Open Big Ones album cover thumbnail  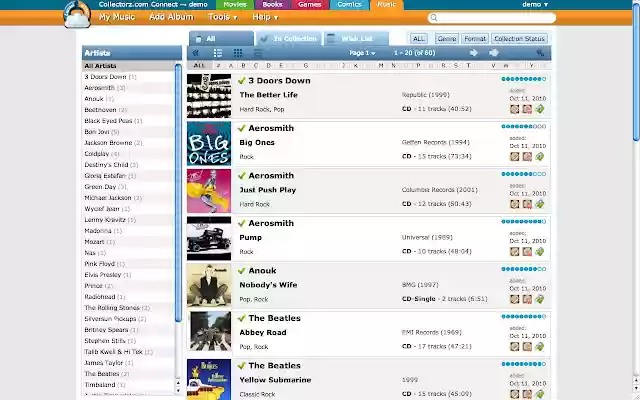(x=209, y=143)
